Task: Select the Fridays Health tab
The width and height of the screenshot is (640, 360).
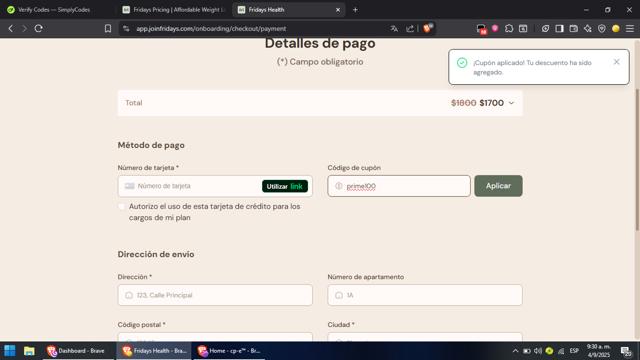Action: coord(288,9)
